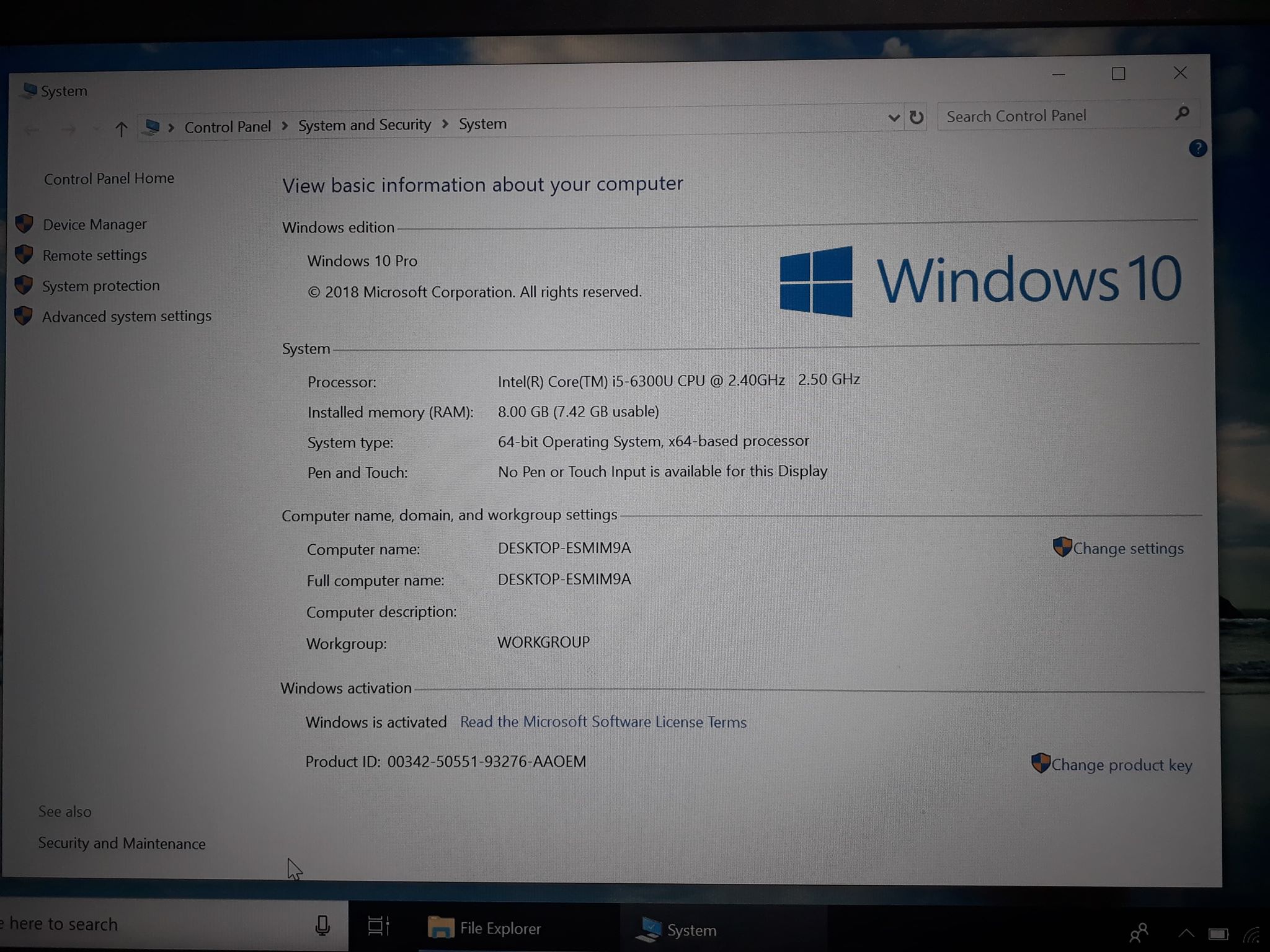Go to Control Panel Home
1270x952 pixels.
(x=109, y=178)
